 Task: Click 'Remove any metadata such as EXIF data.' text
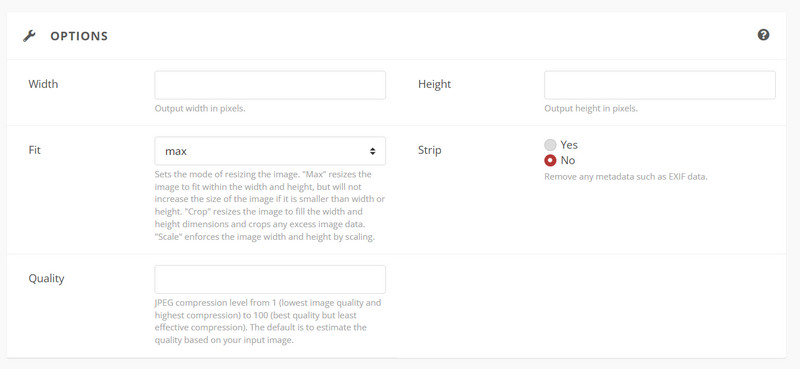coord(626,178)
